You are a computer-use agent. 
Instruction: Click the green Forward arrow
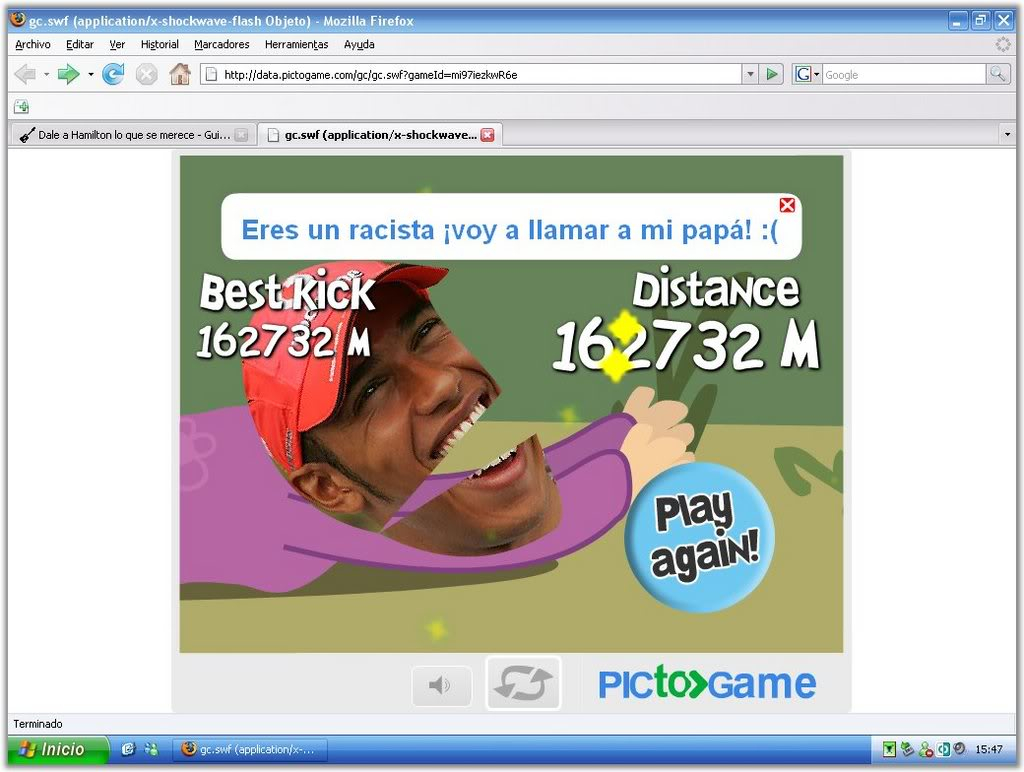(x=67, y=74)
